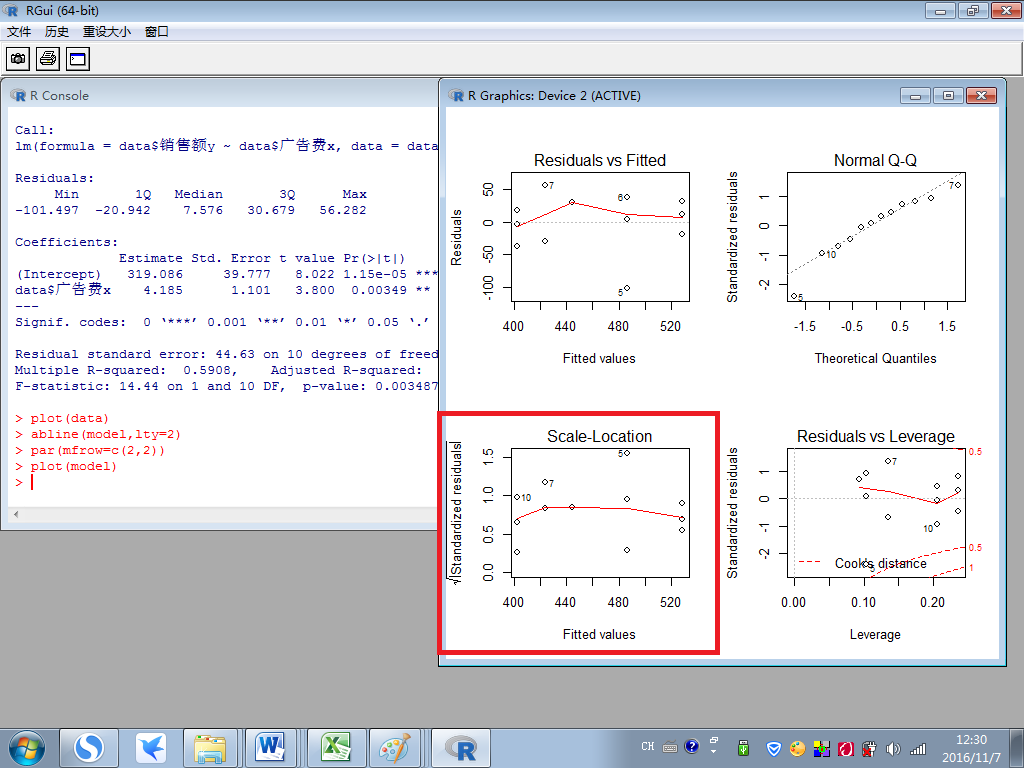Click the copy-to-clipboard camera toolbar icon

[x=18, y=59]
